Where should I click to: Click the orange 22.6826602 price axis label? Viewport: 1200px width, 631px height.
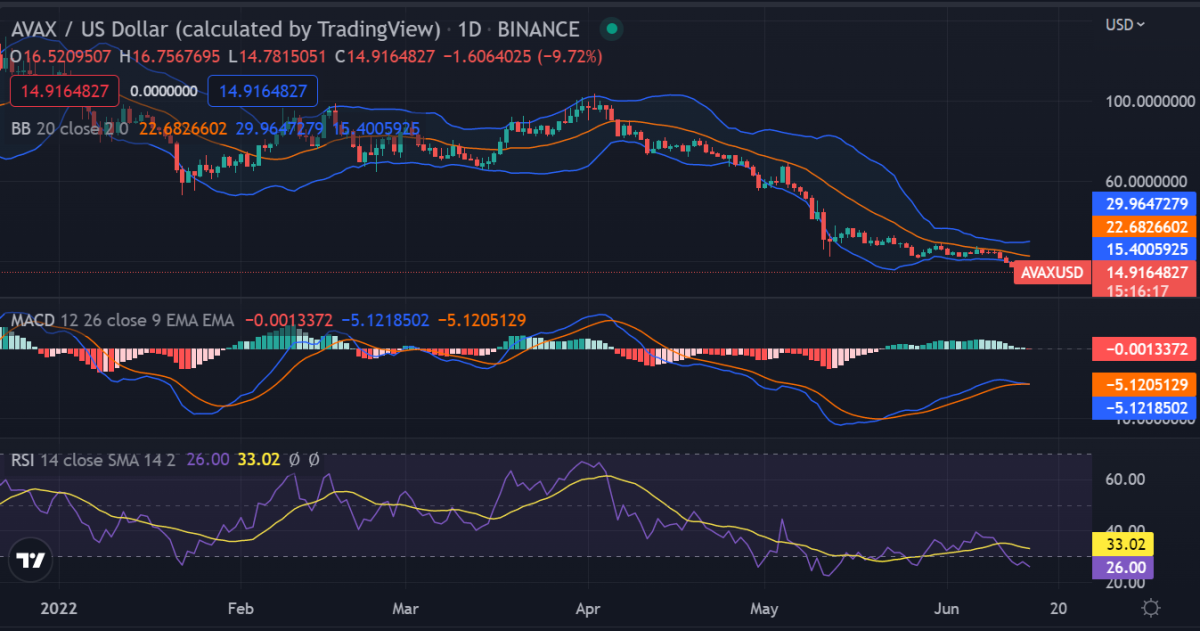[x=1143, y=227]
